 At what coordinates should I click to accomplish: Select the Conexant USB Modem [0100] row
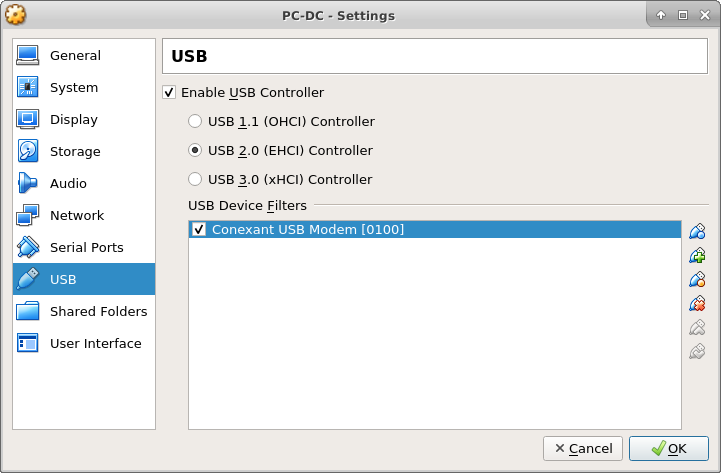point(435,229)
